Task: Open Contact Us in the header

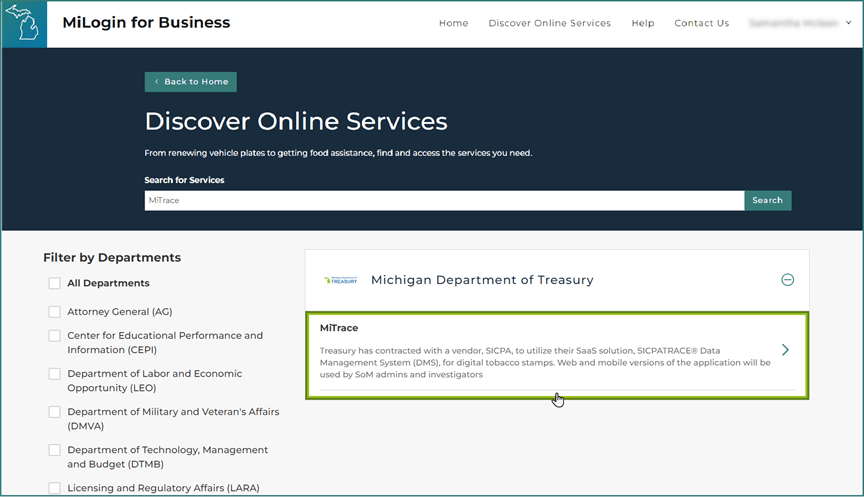Action: coord(701,23)
